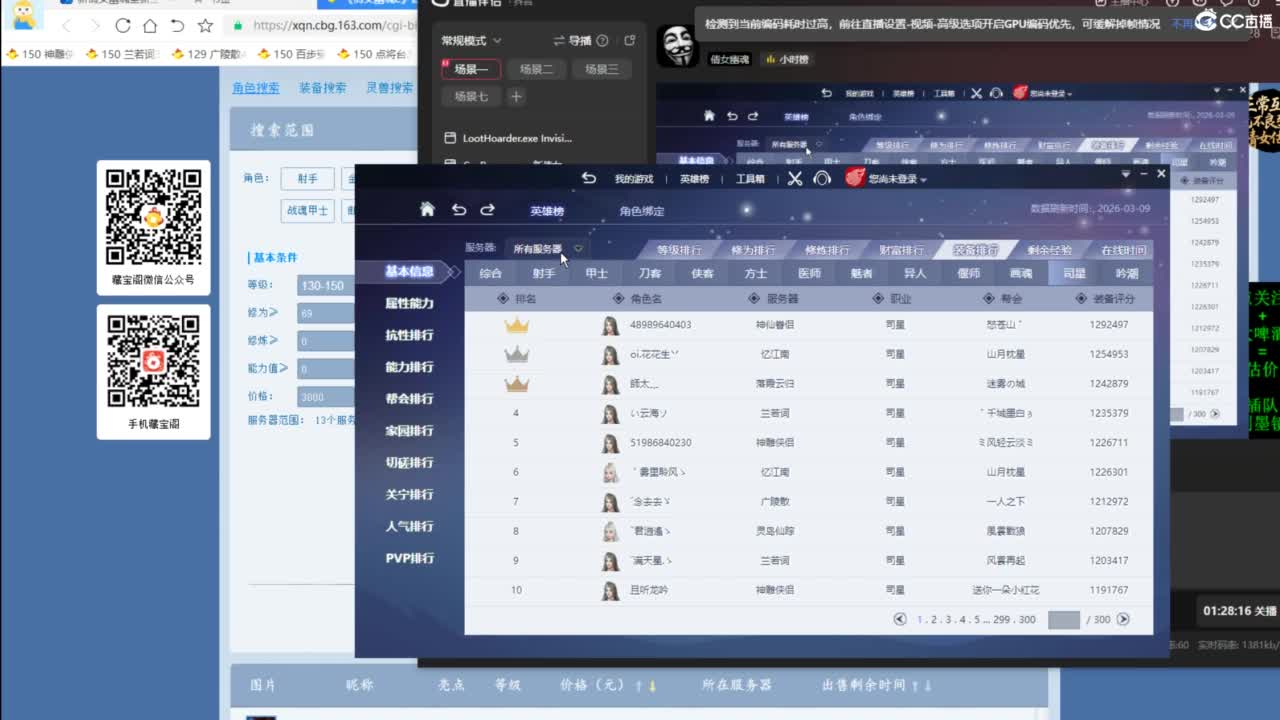Click the undo arrow beside the home icon
1280x720 pixels.
(x=459, y=209)
